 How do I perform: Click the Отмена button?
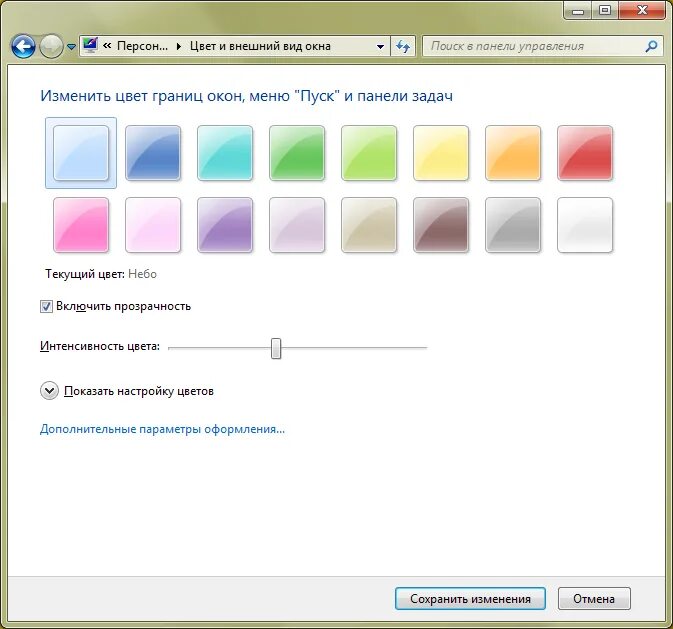tap(594, 599)
